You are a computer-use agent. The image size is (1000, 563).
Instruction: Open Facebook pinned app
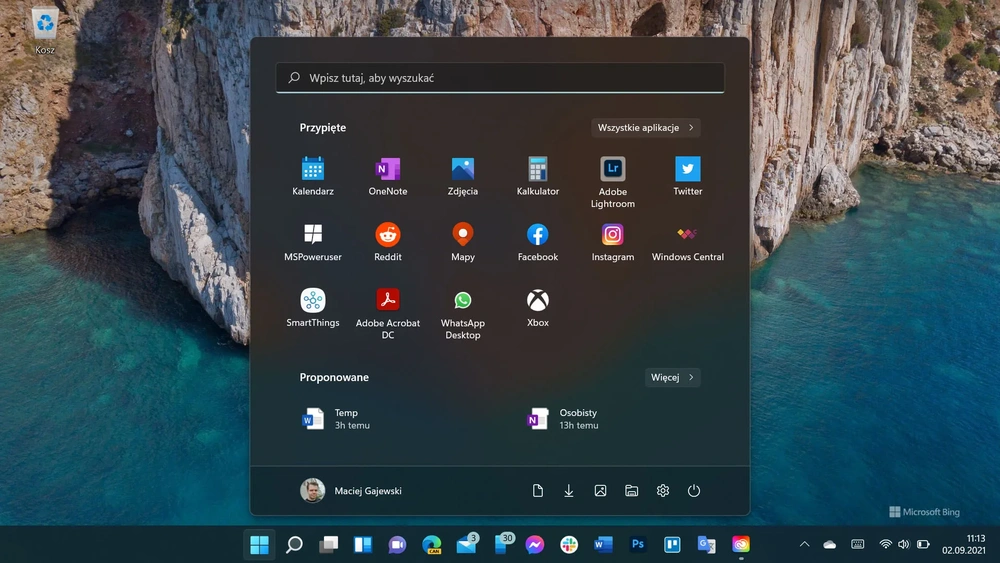pos(538,242)
